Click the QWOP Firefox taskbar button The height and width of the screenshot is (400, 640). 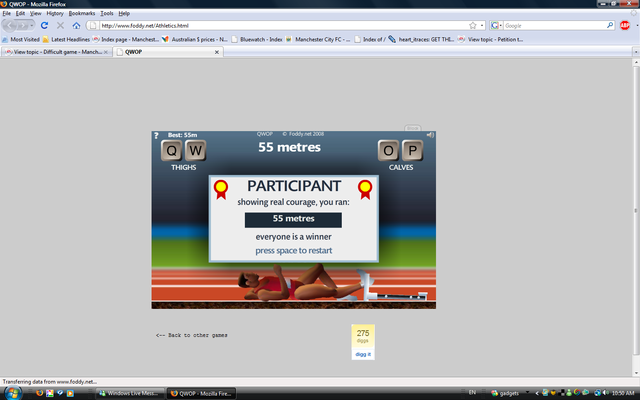pos(202,393)
